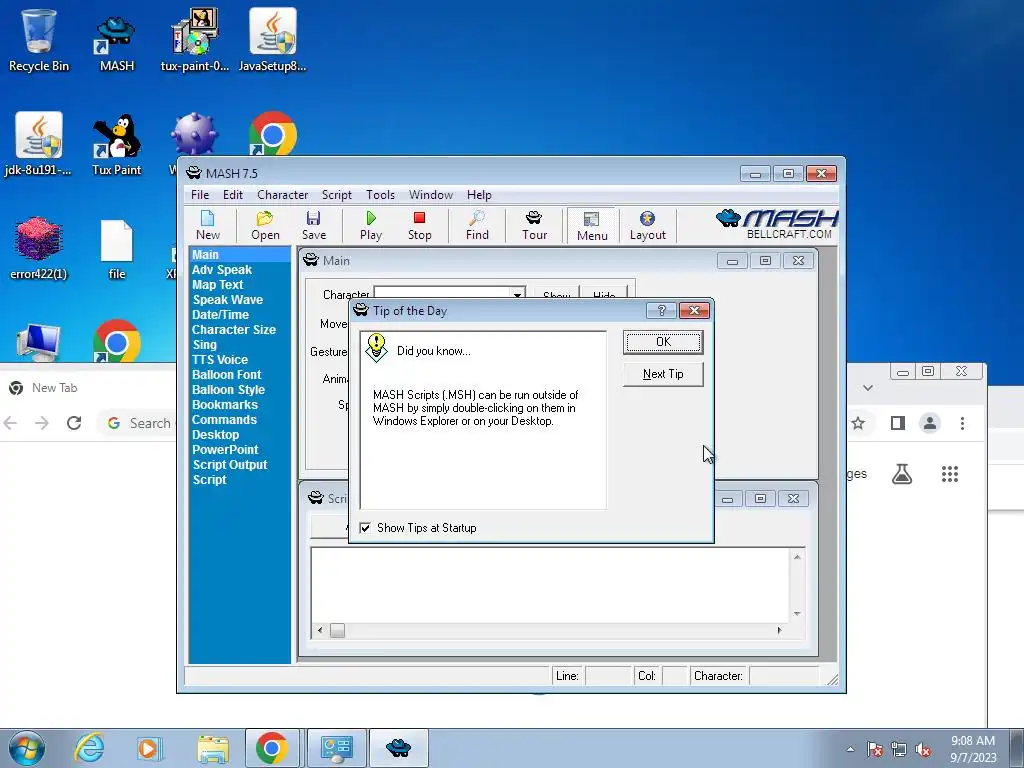The height and width of the screenshot is (768, 1024).
Task: Open the Edit menu
Action: pyautogui.click(x=232, y=195)
